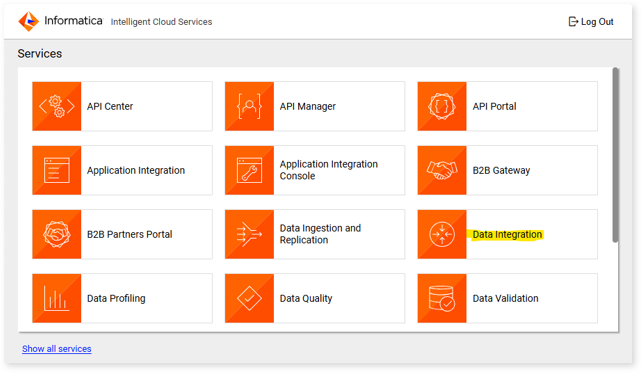Open the highlighted Data Integration tile label

[x=507, y=235]
